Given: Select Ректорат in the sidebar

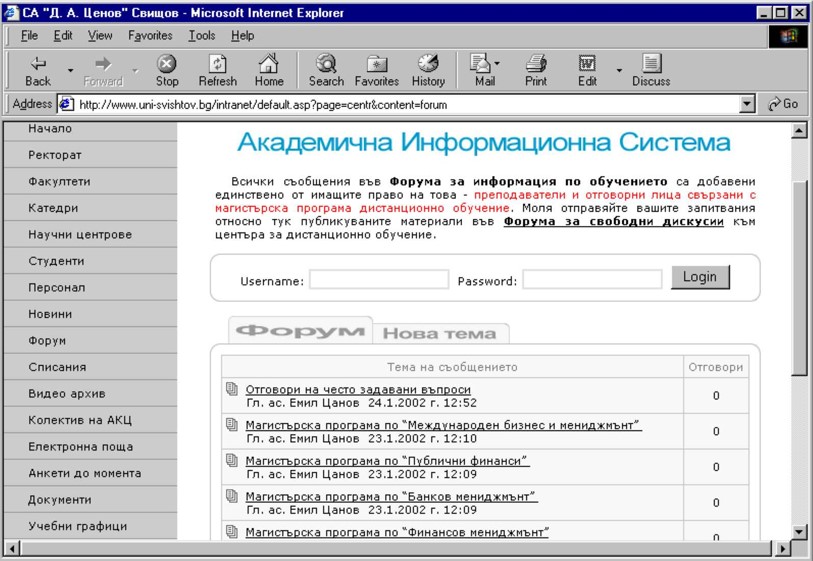Looking at the screenshot, I should click(x=55, y=155).
